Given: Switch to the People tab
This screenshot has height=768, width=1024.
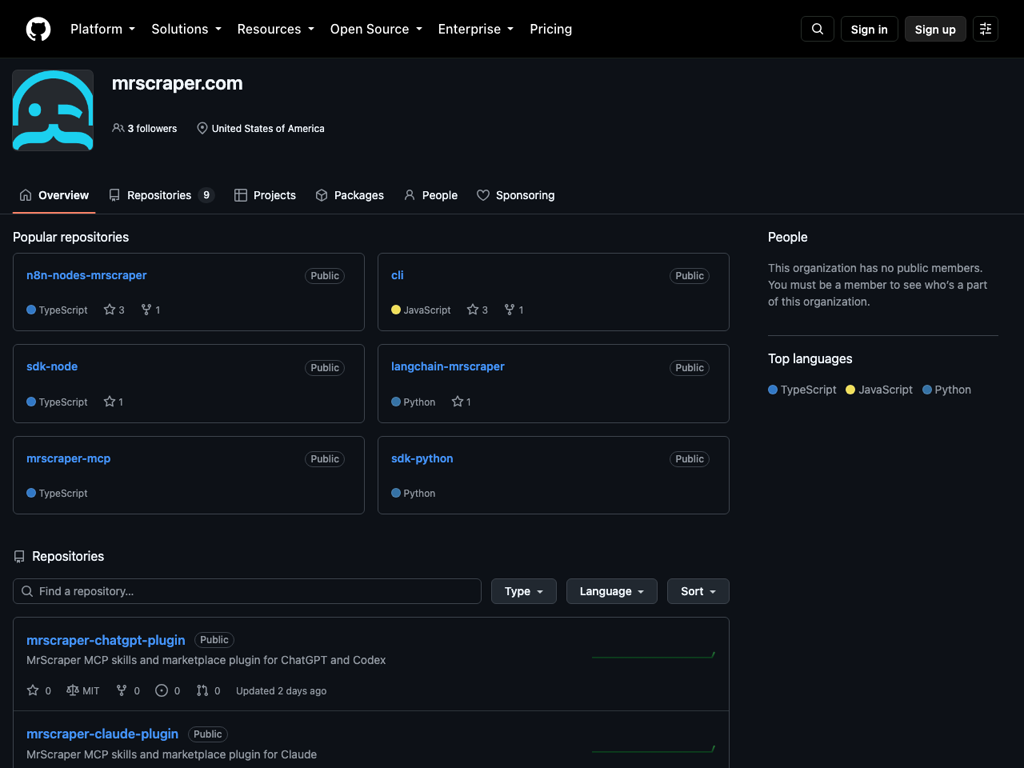Looking at the screenshot, I should pos(431,195).
